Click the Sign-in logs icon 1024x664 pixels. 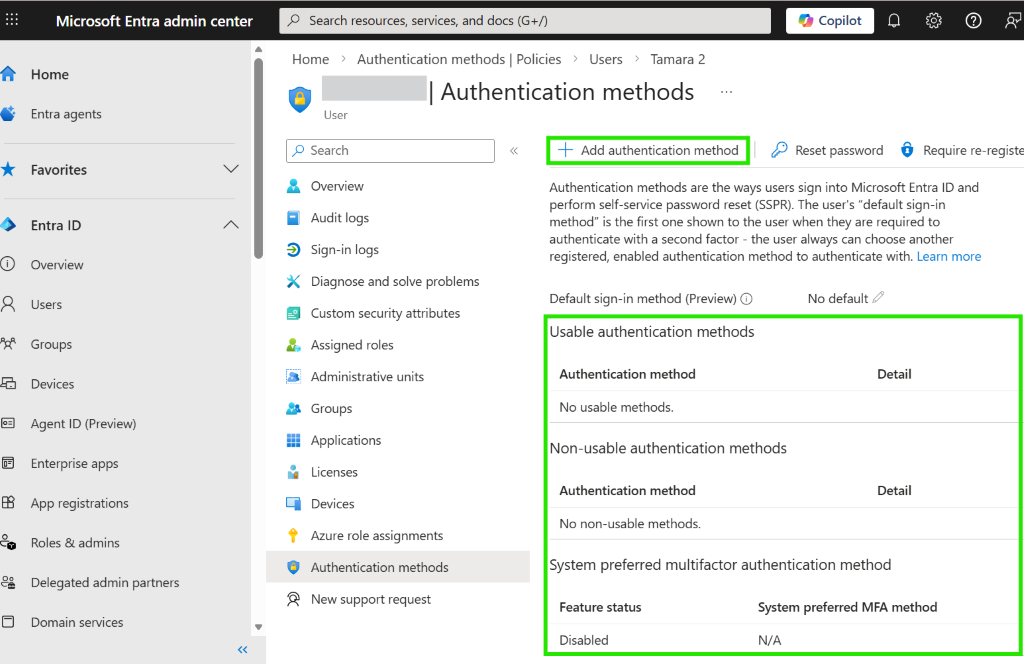[293, 249]
